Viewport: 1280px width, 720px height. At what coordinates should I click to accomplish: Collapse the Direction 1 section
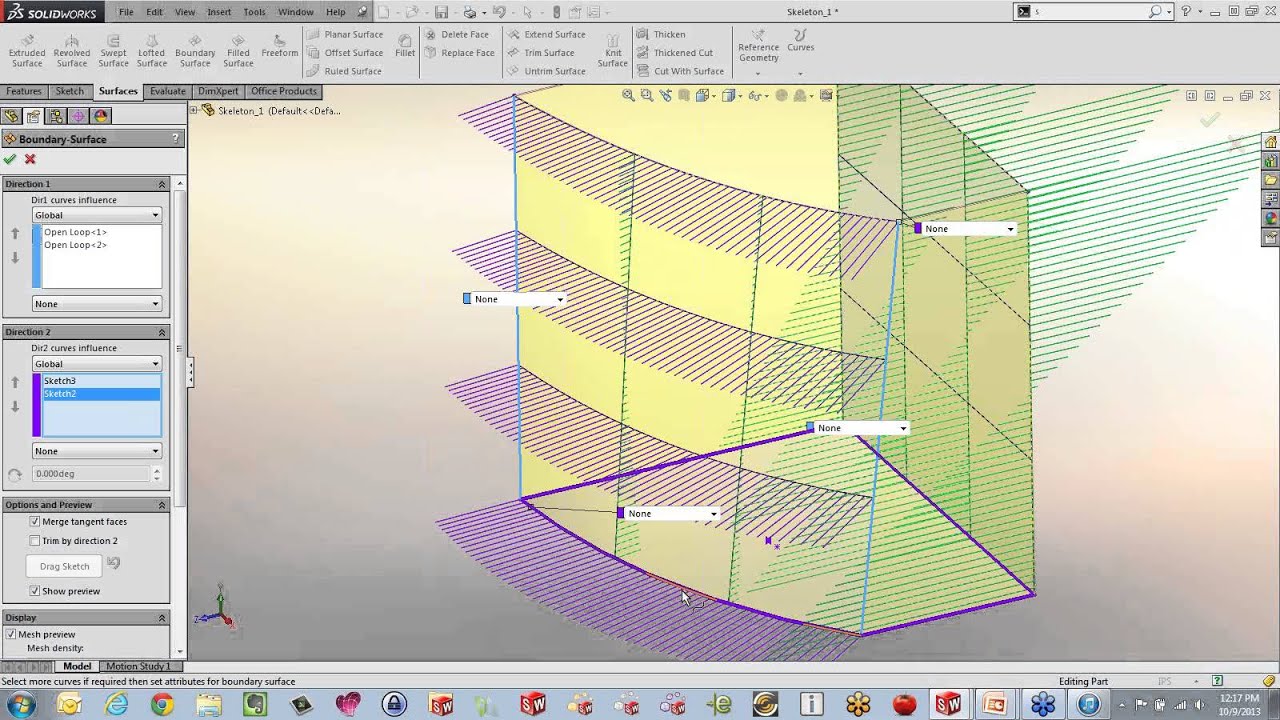[162, 184]
